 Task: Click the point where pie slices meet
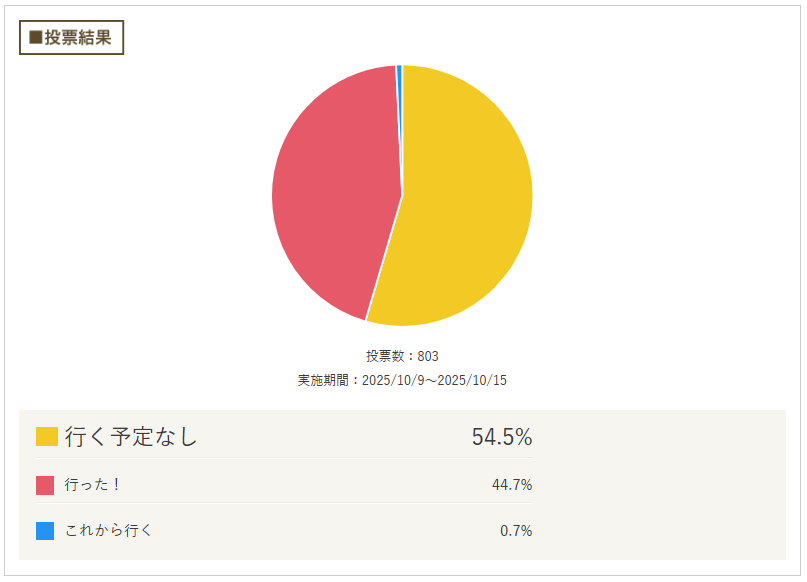pyautogui.click(x=402, y=195)
